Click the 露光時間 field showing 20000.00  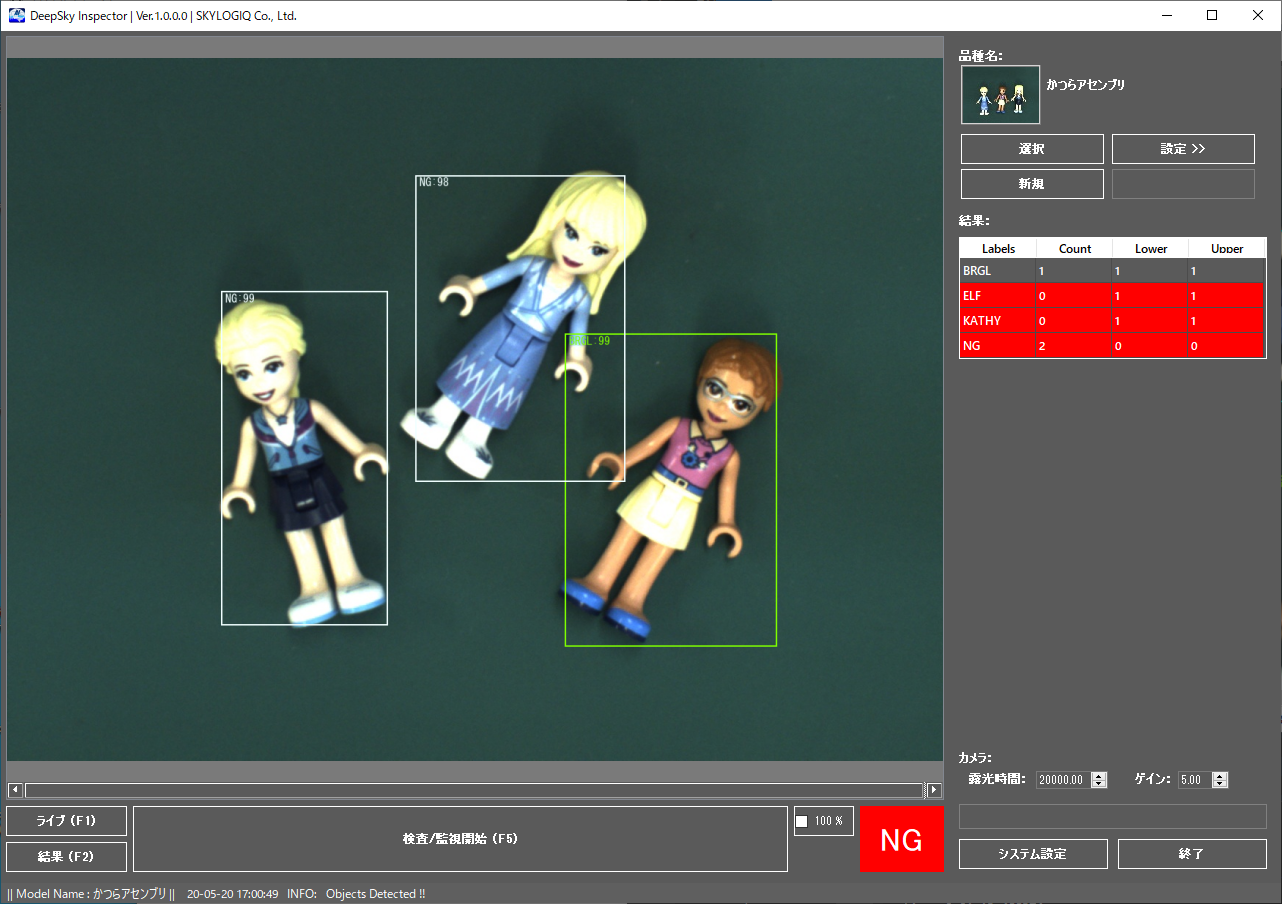[x=1064, y=780]
